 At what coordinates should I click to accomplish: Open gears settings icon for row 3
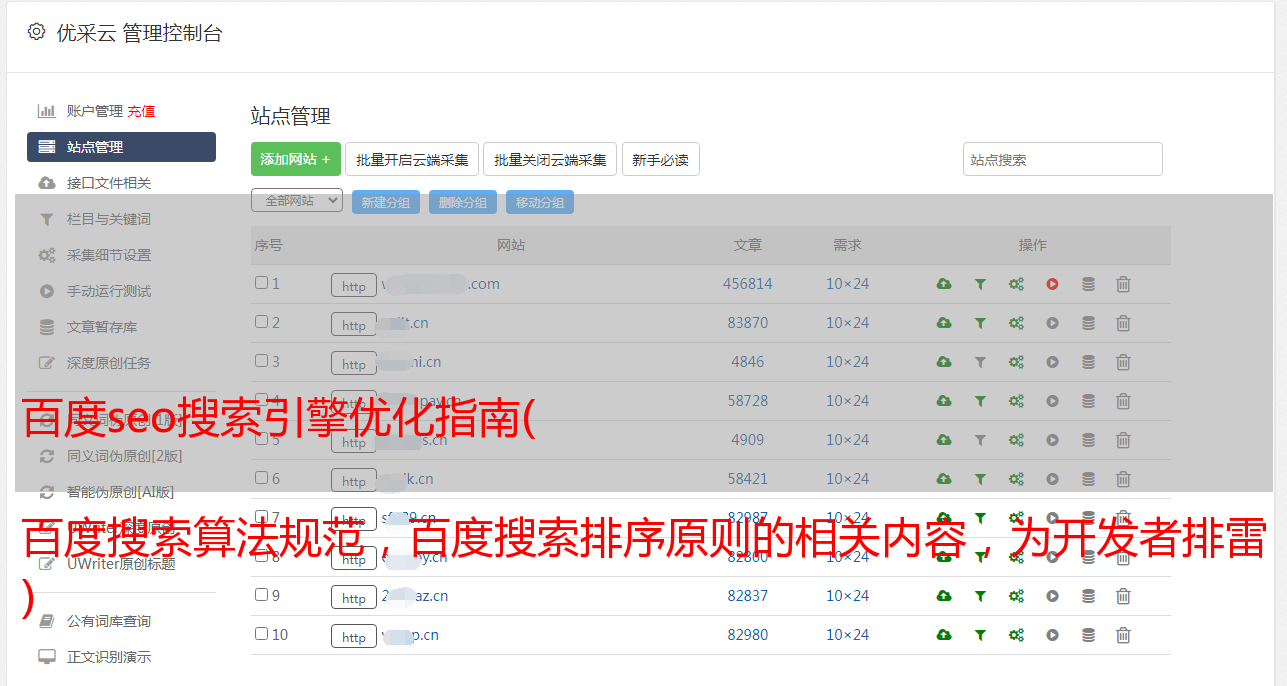pyautogui.click(x=1016, y=362)
